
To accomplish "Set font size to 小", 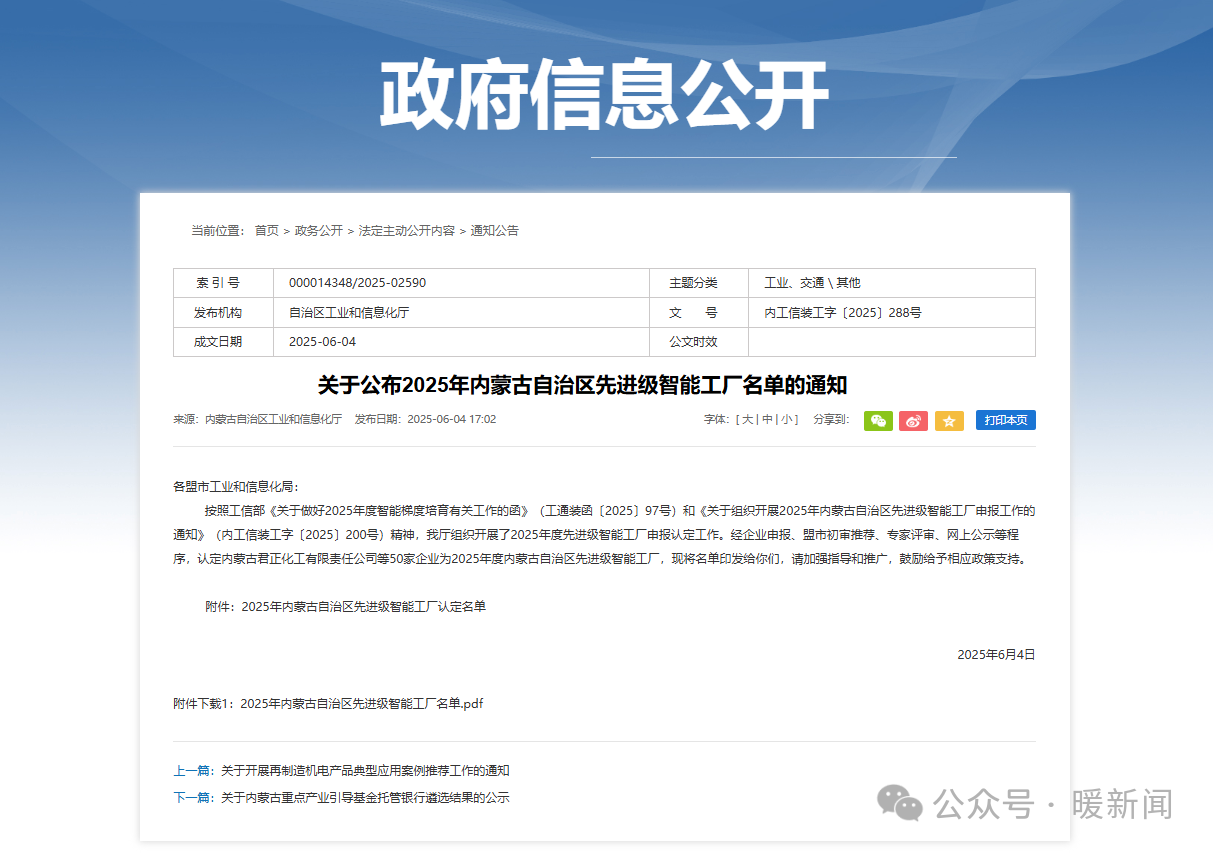I will (x=787, y=420).
